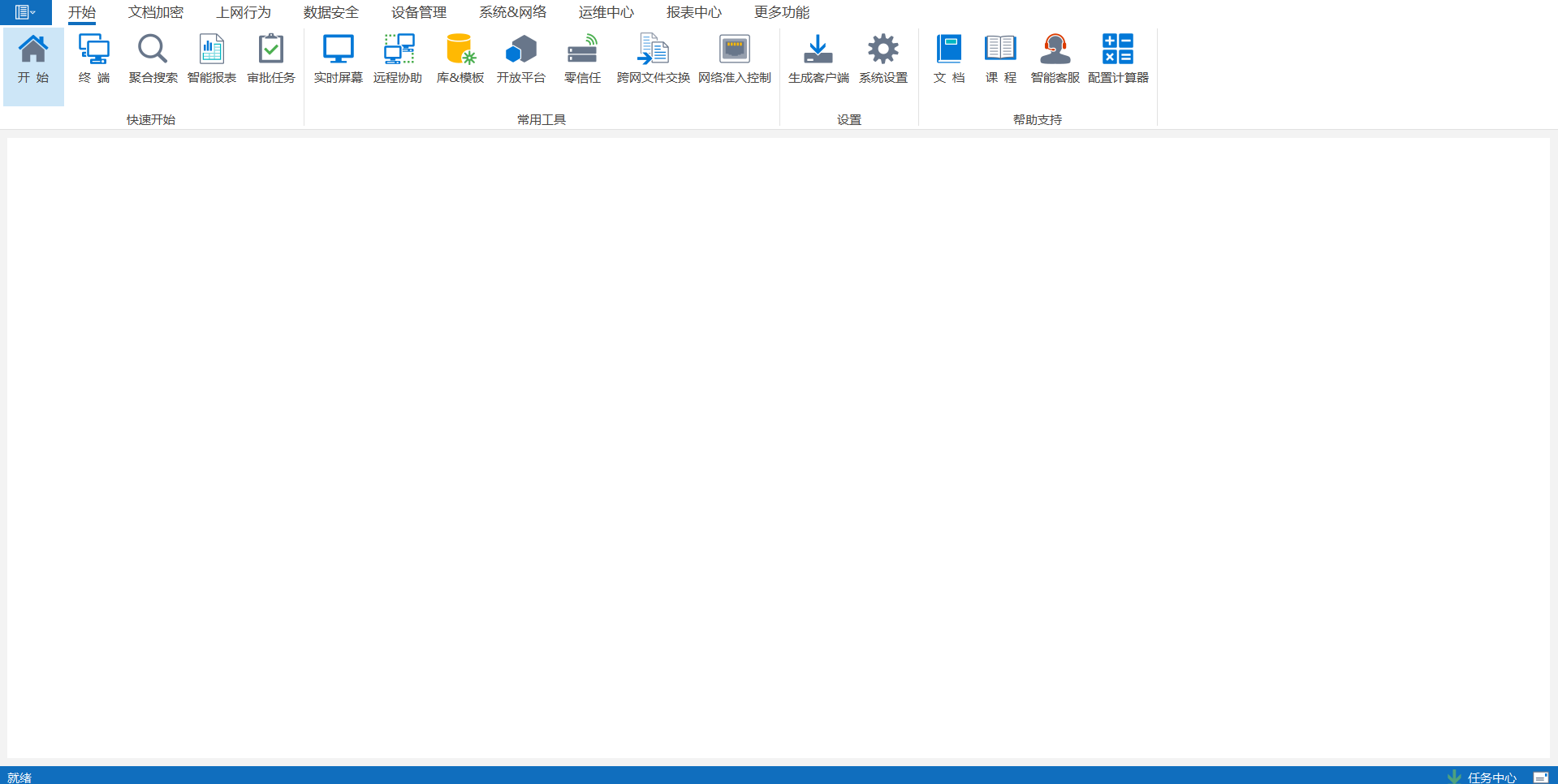Screen dimensions: 1558x784
Task: Expand the application menu dropdown button
Action: (25, 12)
